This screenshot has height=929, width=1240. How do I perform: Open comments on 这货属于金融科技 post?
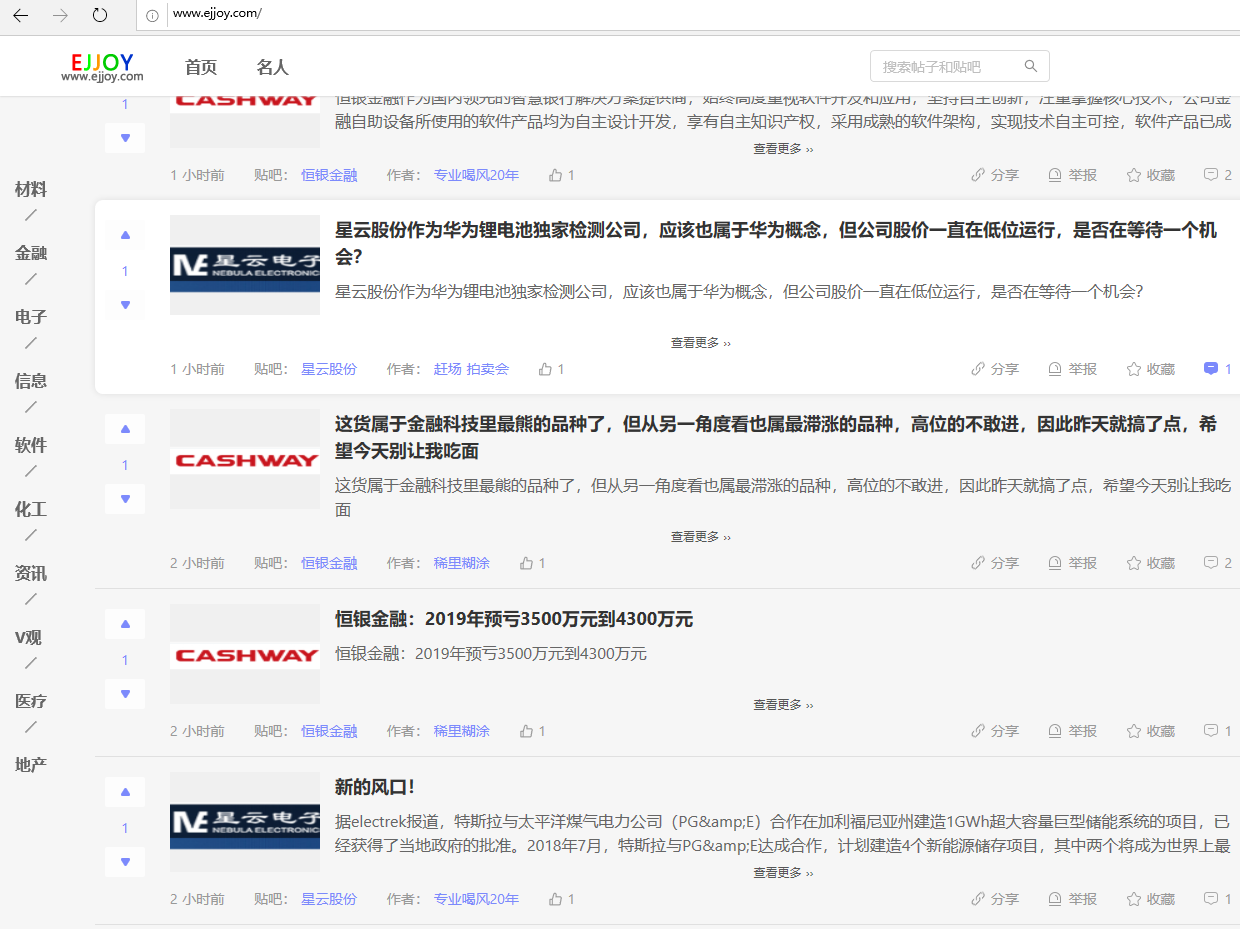tap(1217, 563)
